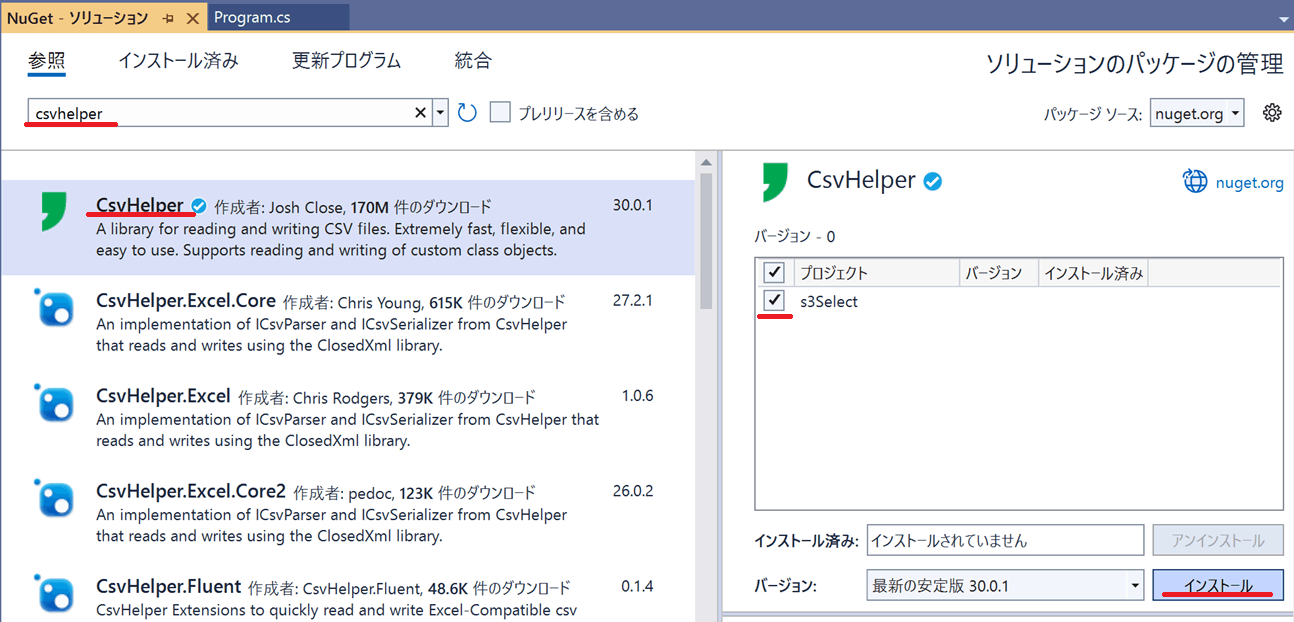This screenshot has height=622, width=1294.
Task: Click the インストール button
Action: (1217, 585)
